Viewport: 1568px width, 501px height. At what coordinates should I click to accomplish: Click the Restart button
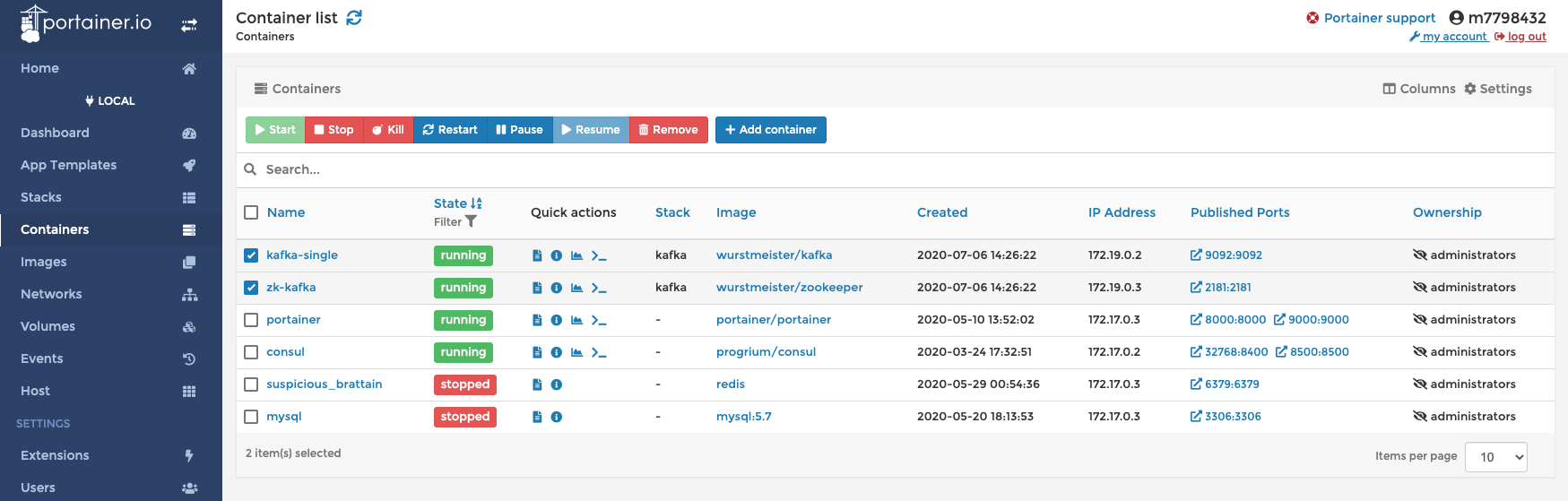450,130
